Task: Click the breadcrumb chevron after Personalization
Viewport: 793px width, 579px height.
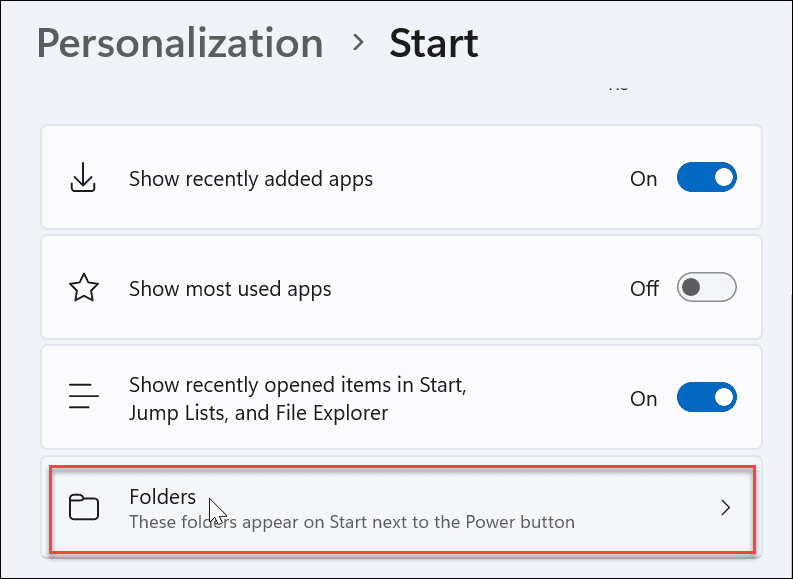Action: (356, 44)
